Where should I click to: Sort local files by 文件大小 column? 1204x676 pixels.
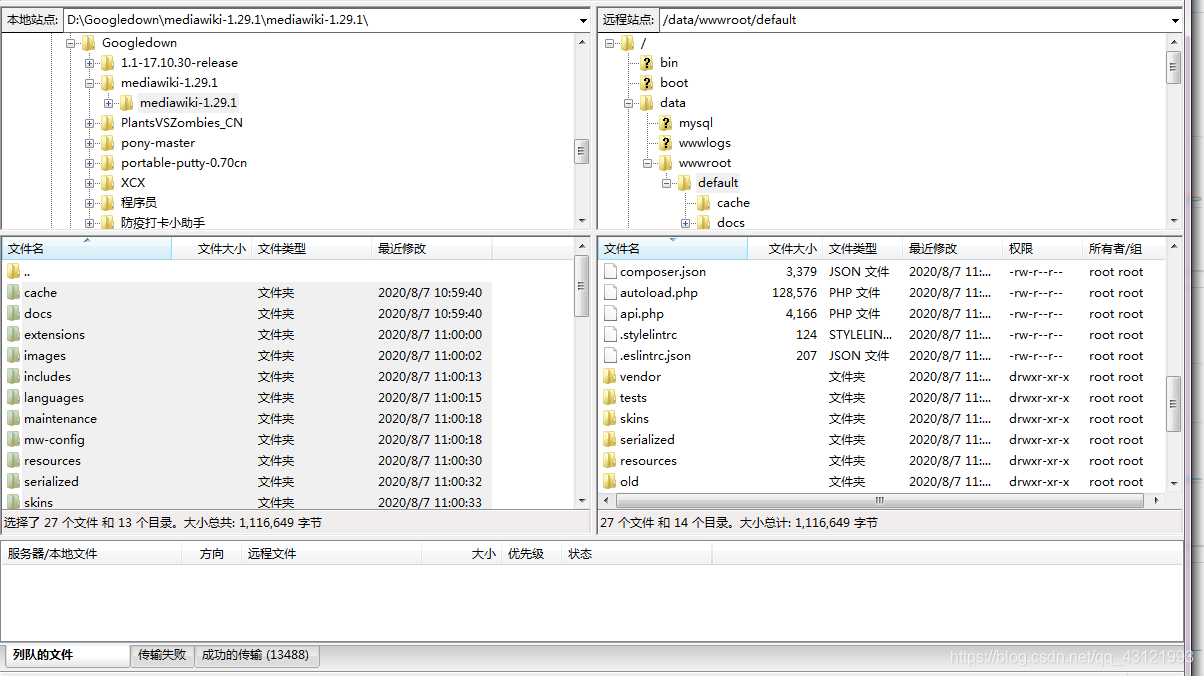(x=211, y=249)
